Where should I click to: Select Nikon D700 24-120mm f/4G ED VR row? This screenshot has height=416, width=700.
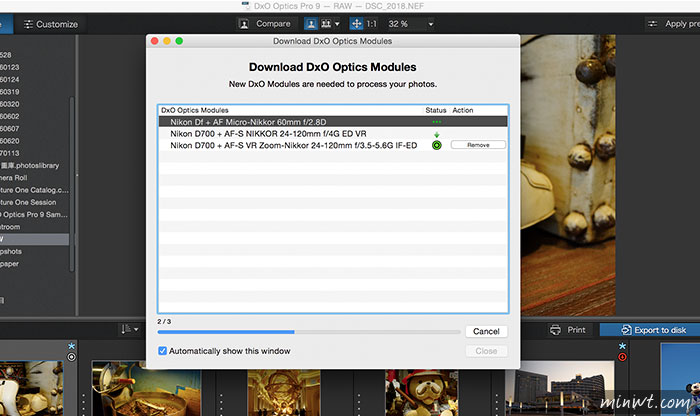333,133
